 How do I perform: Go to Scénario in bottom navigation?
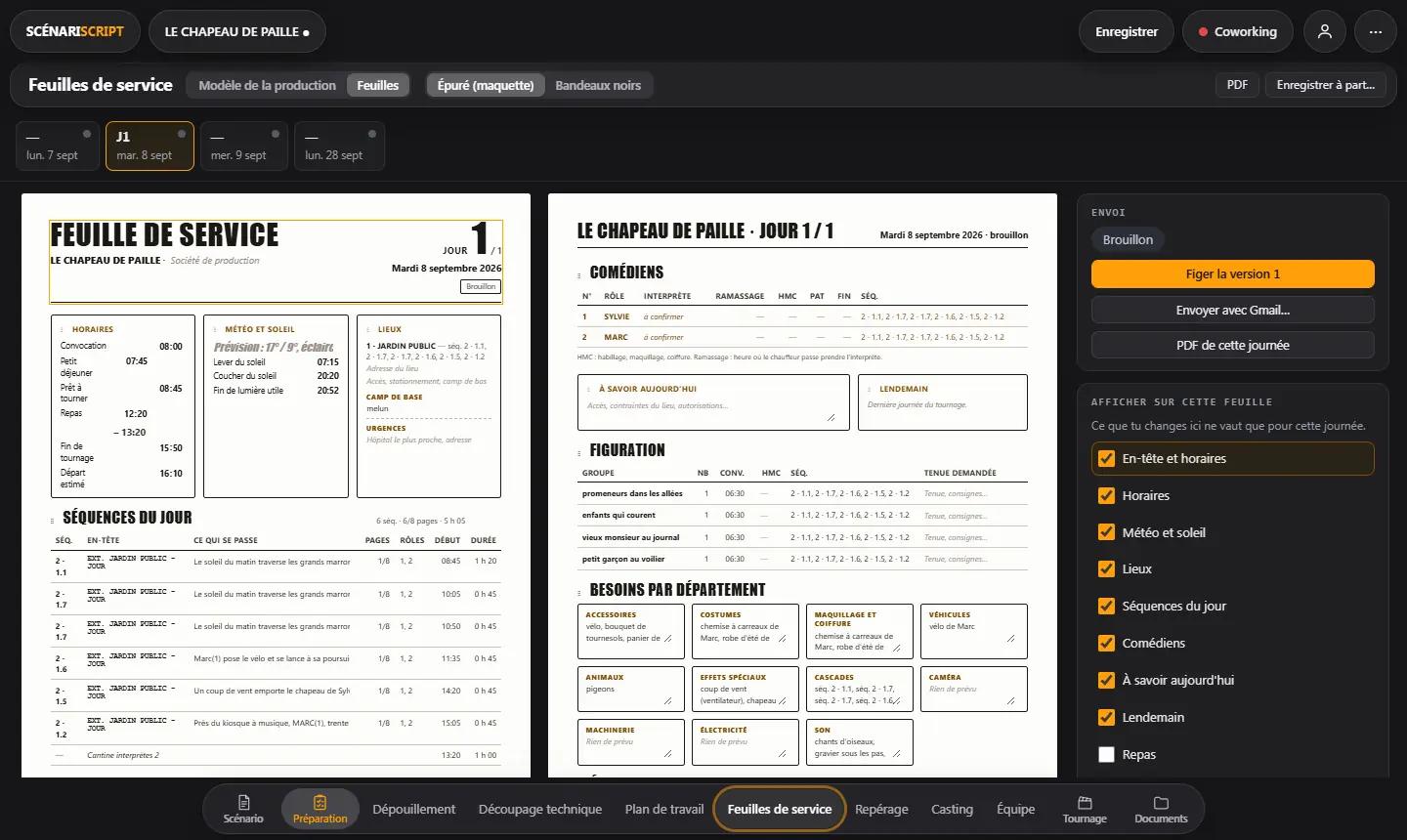click(243, 809)
